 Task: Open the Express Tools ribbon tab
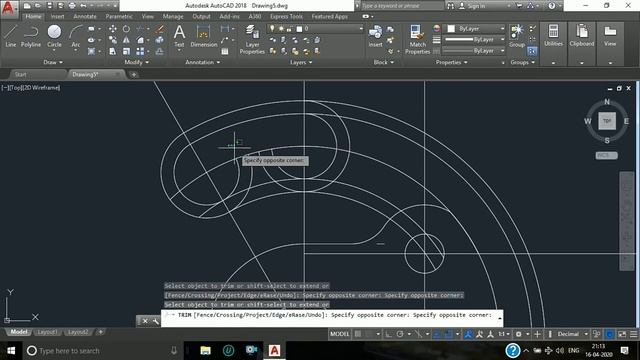(286, 16)
